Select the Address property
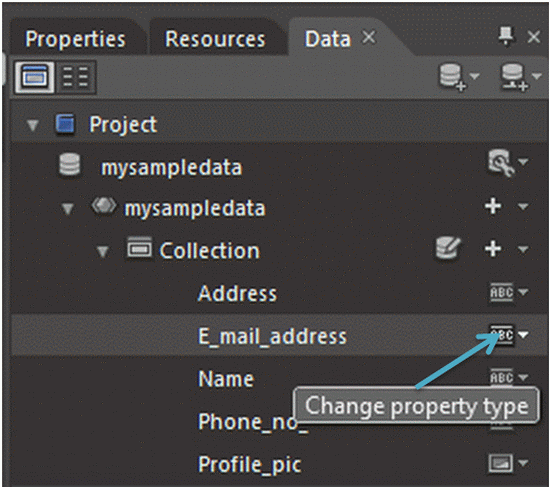The width and height of the screenshot is (550, 487). 237,293
